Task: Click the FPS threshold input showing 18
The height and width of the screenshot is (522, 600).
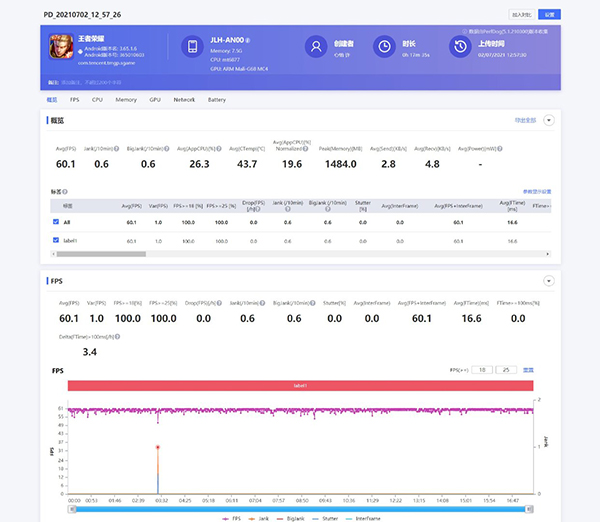Action: tap(482, 370)
